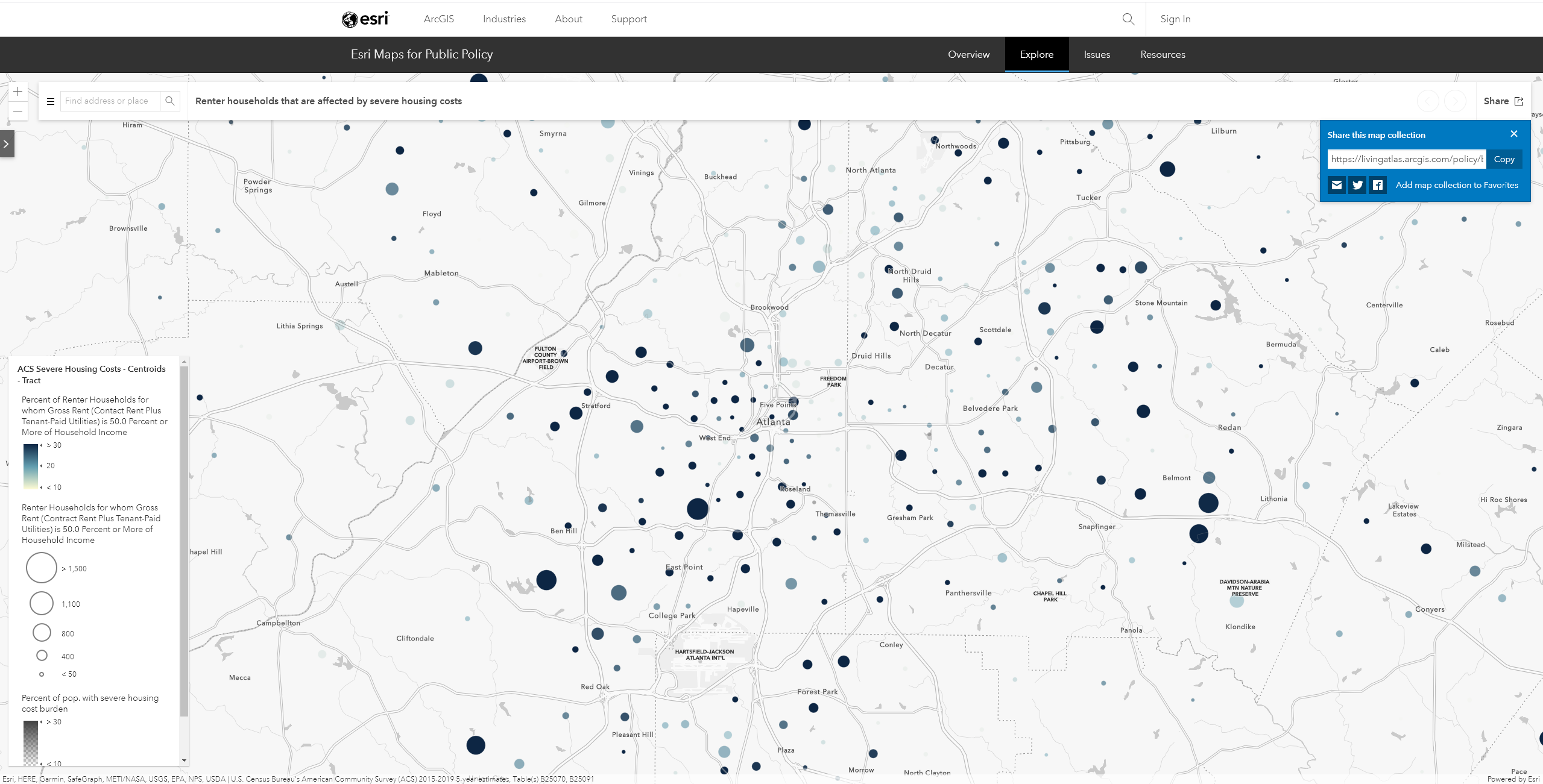Expand the collapsed left side panel arrow
The image size is (1543, 784).
click(7, 144)
